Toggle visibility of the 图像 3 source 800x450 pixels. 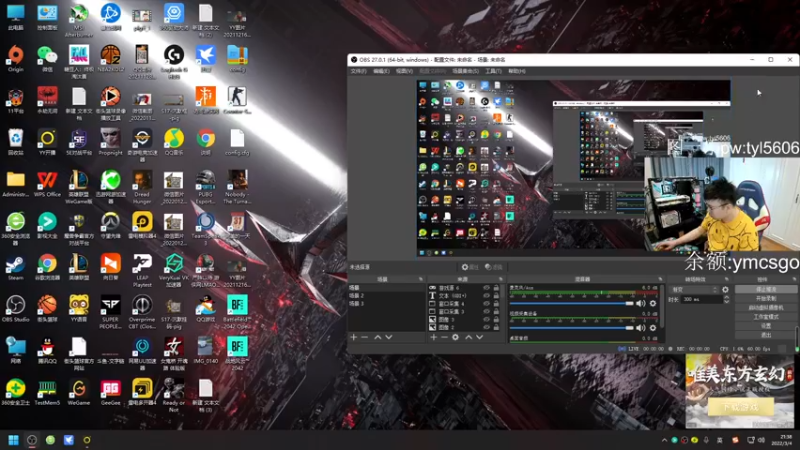[x=487, y=319]
